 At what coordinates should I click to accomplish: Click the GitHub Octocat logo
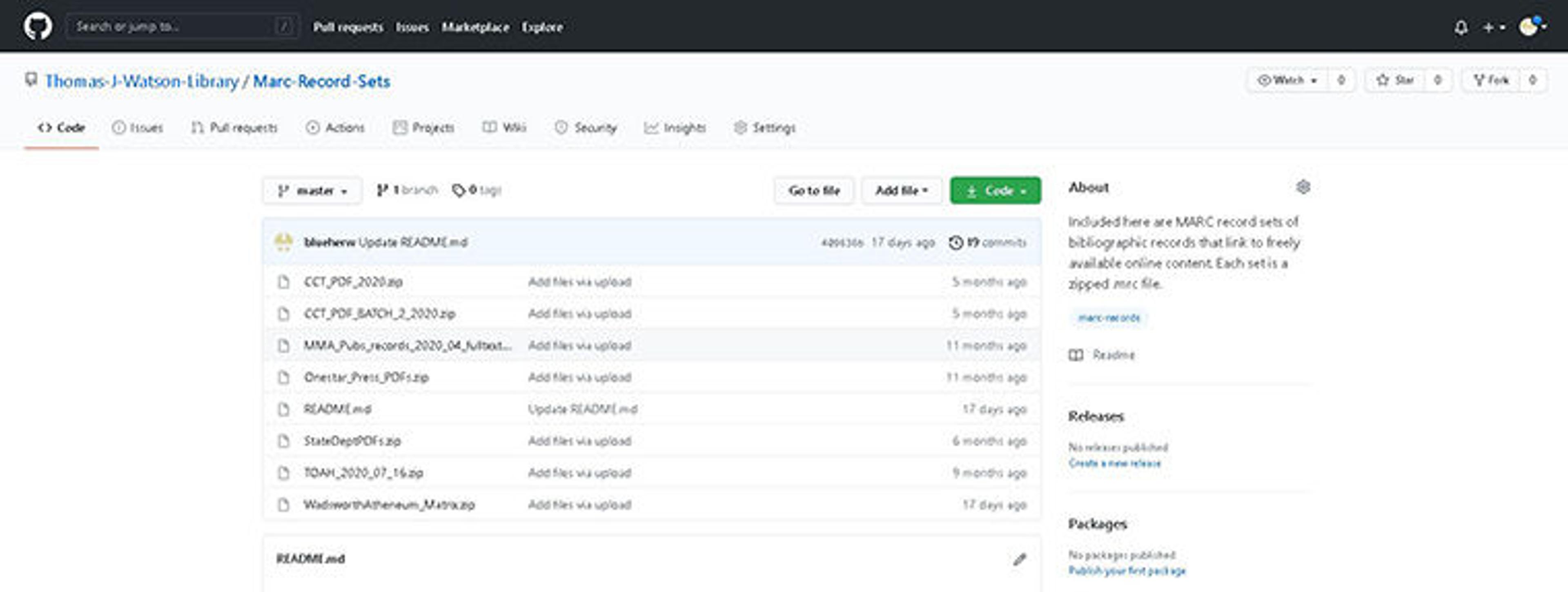(38, 27)
